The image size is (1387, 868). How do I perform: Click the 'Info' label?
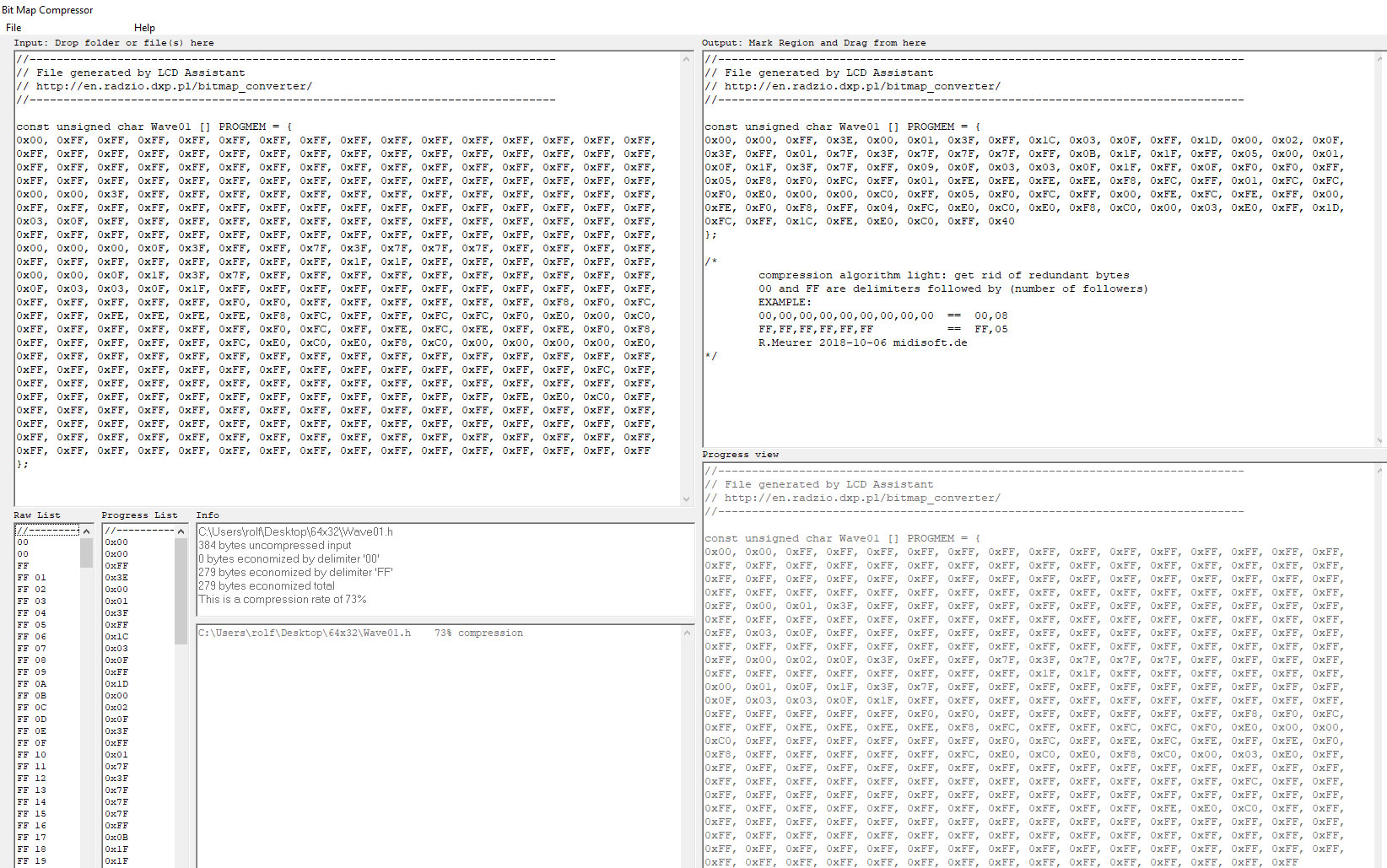point(208,515)
